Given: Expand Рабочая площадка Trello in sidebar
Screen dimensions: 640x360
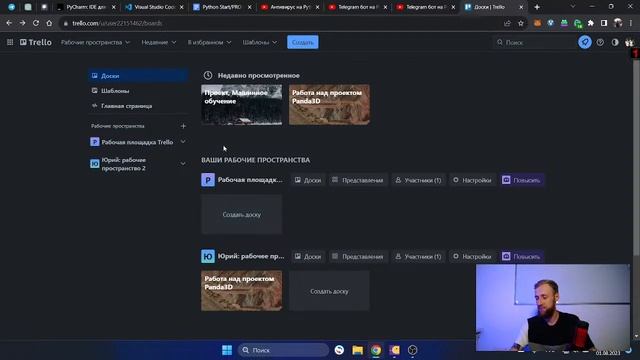Looking at the screenshot, I should point(183,142).
